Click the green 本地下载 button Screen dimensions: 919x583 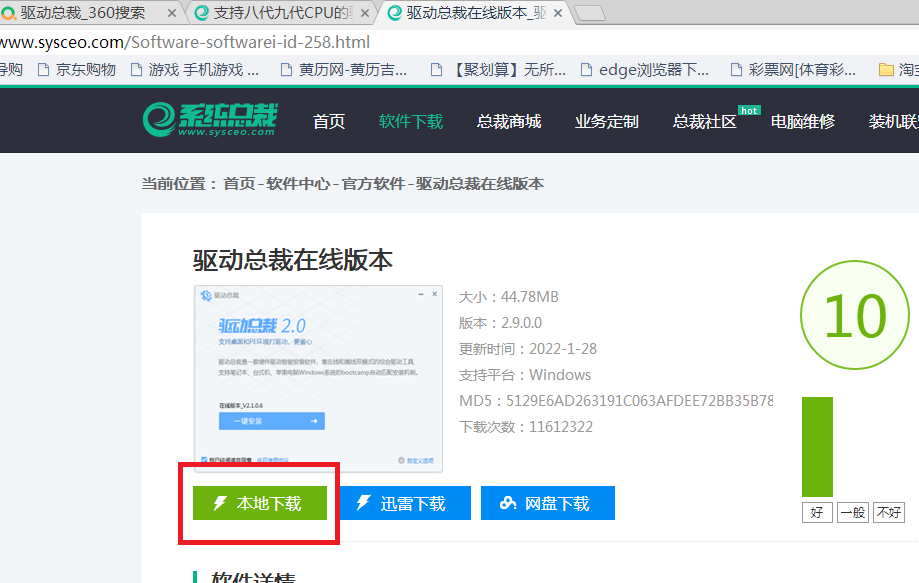[260, 503]
